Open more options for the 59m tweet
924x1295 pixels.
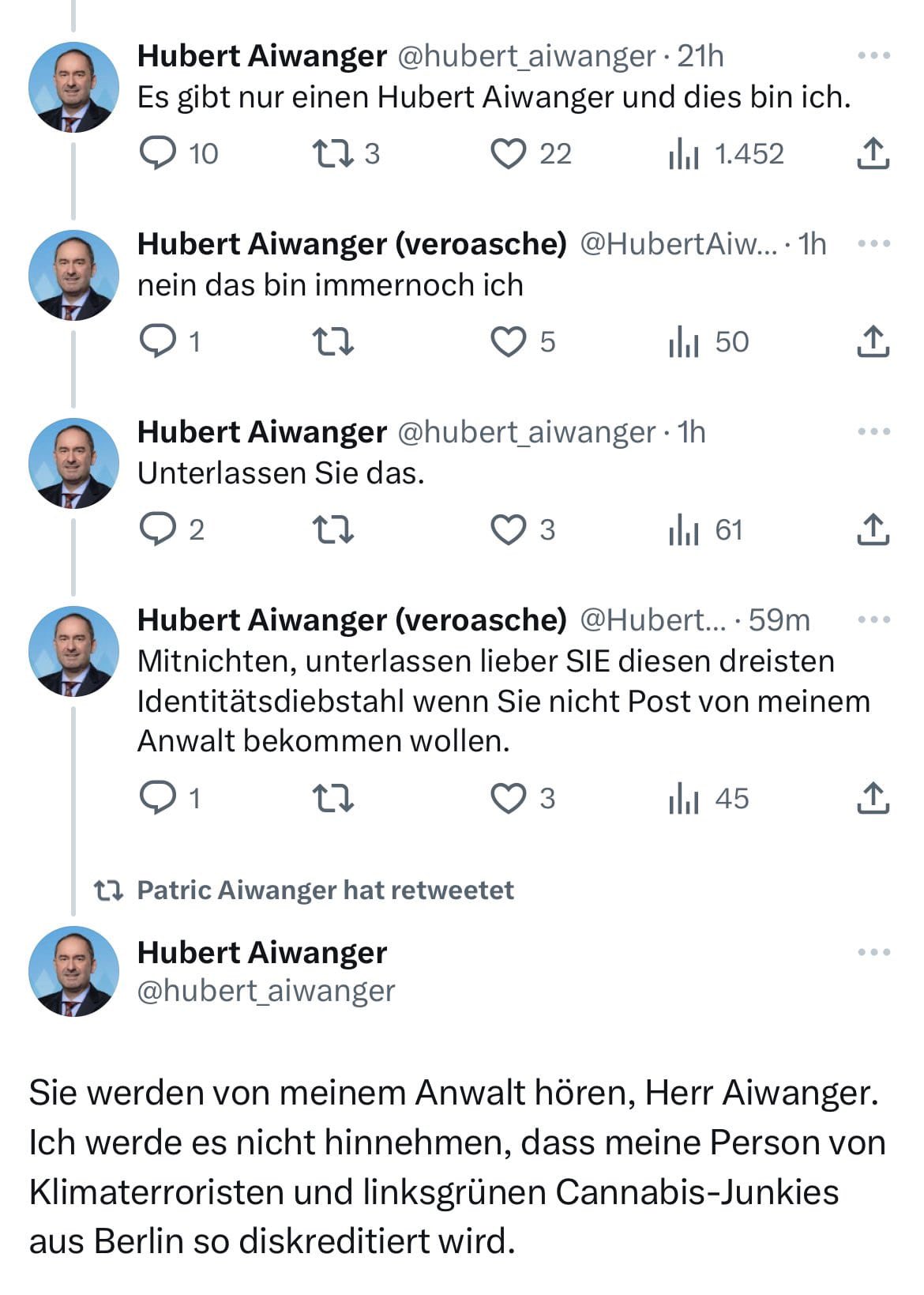pyautogui.click(x=874, y=620)
